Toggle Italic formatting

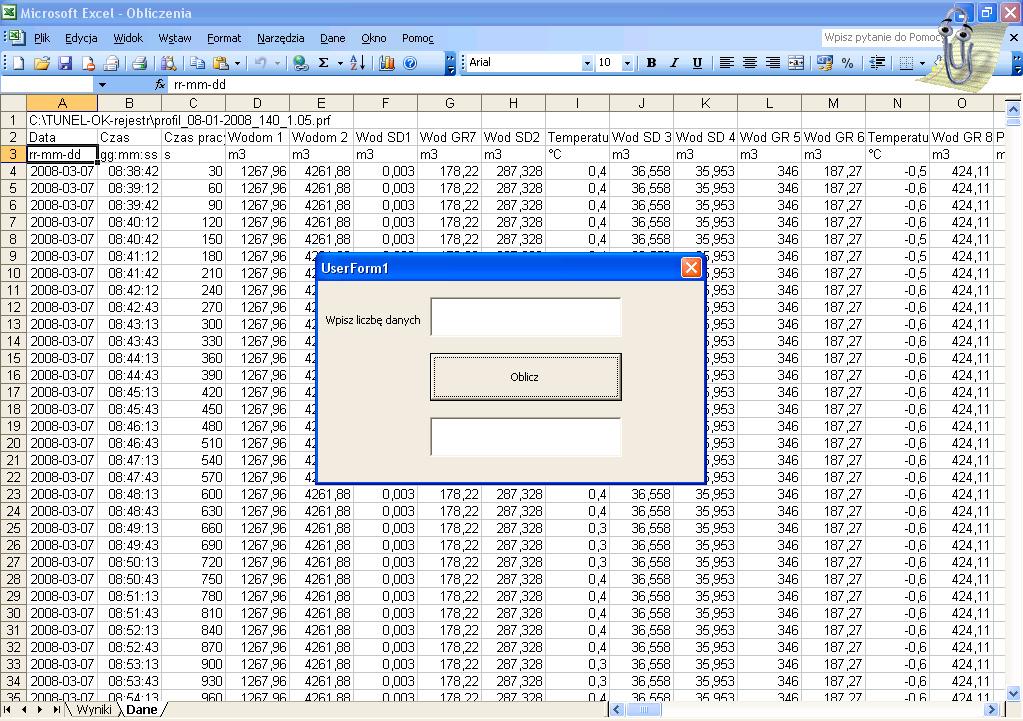coord(674,63)
